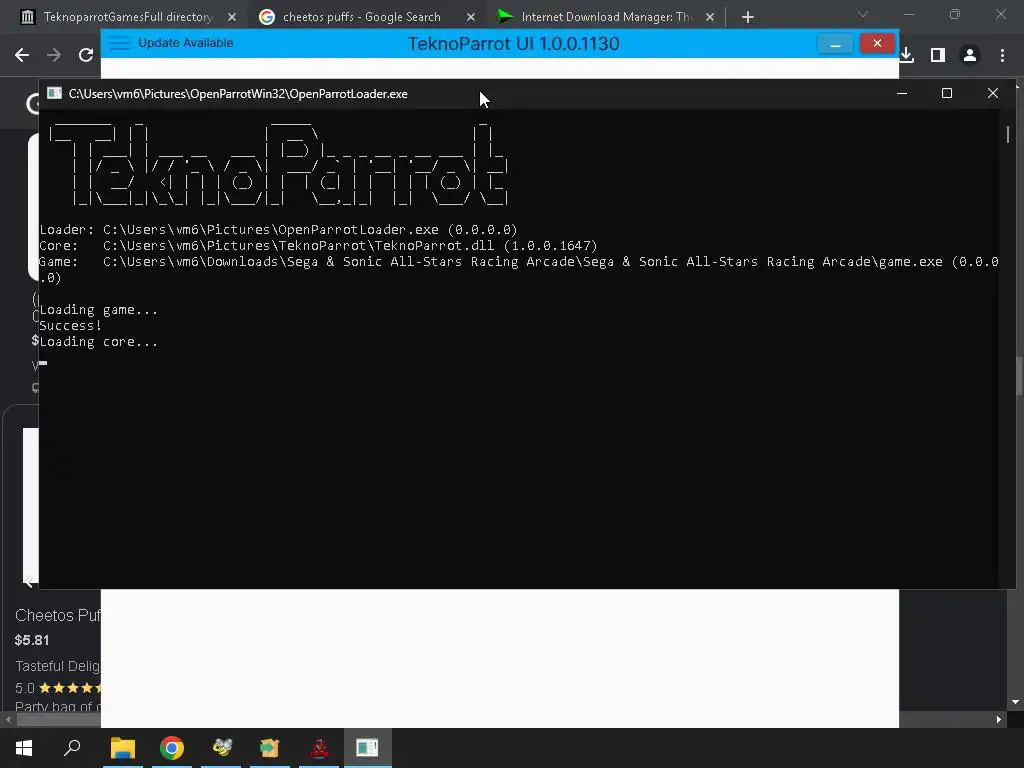Open Windows taskbar search
Screen dimensions: 1024x768
72,748
